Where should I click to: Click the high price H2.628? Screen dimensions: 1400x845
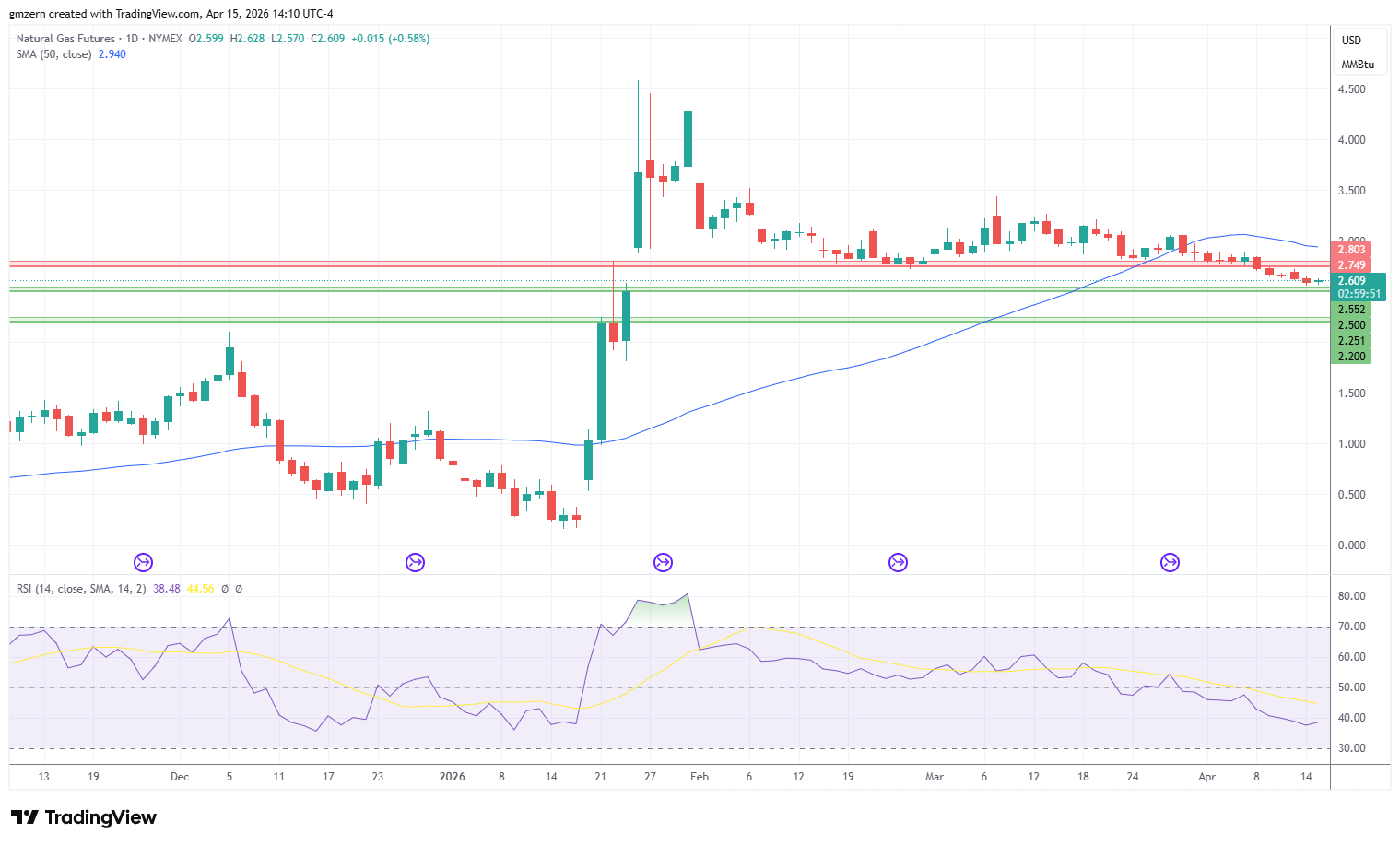coord(248,39)
